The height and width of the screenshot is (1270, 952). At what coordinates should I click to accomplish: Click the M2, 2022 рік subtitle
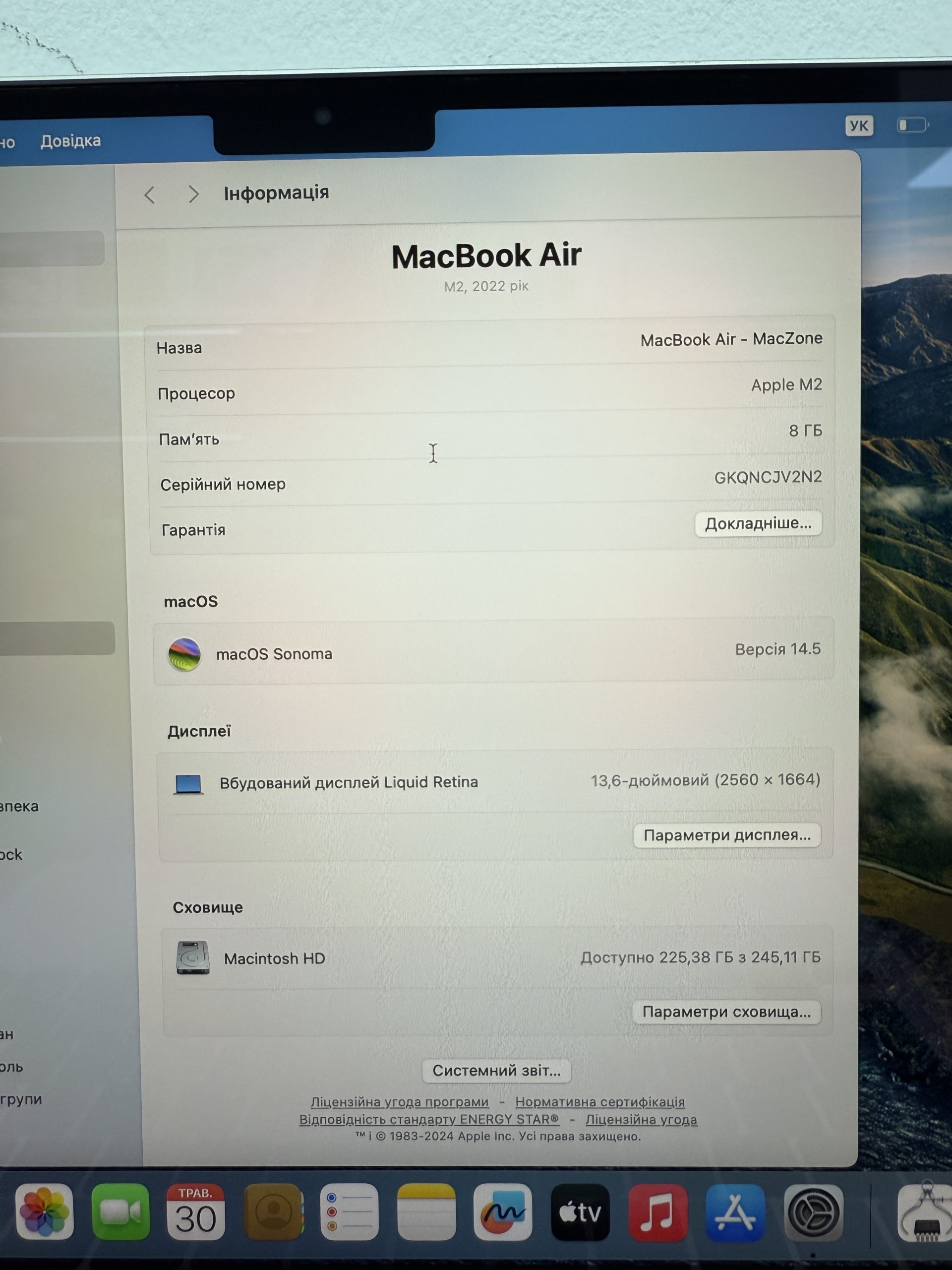486,286
